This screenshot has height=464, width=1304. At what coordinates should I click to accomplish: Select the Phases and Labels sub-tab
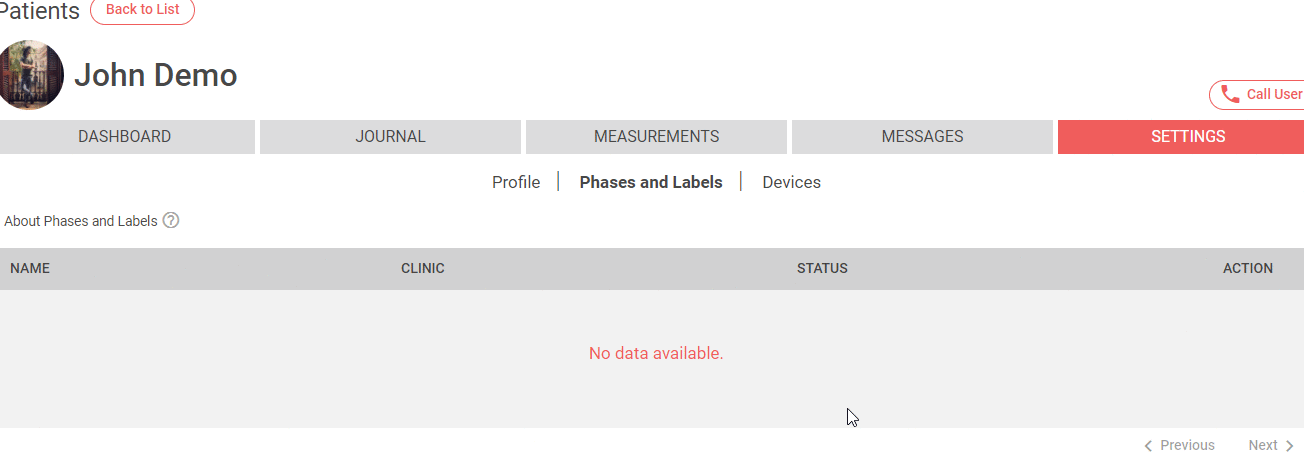651,182
